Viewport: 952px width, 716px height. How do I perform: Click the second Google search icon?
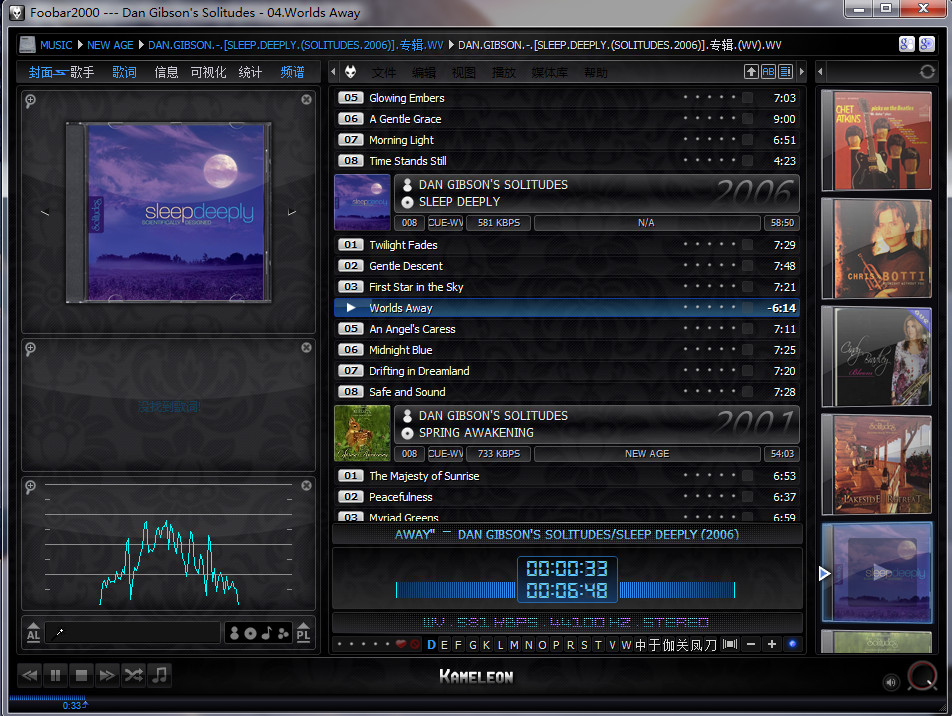(926, 44)
